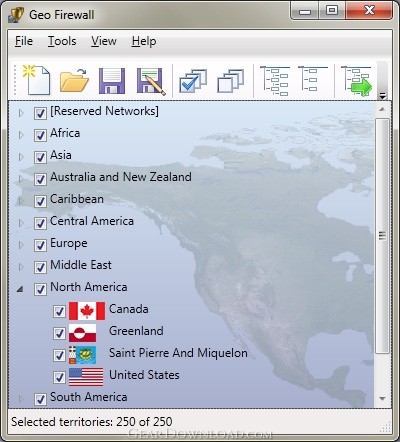400x442 pixels.
Task: Click the Open folder toolbar icon
Action: 74,80
